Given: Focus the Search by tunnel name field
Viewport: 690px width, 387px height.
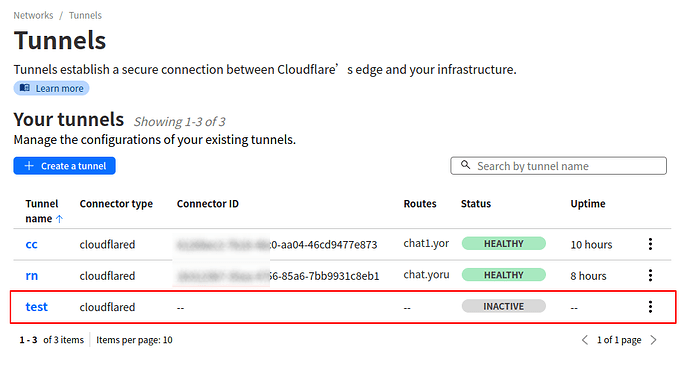Looking at the screenshot, I should coord(558,166).
